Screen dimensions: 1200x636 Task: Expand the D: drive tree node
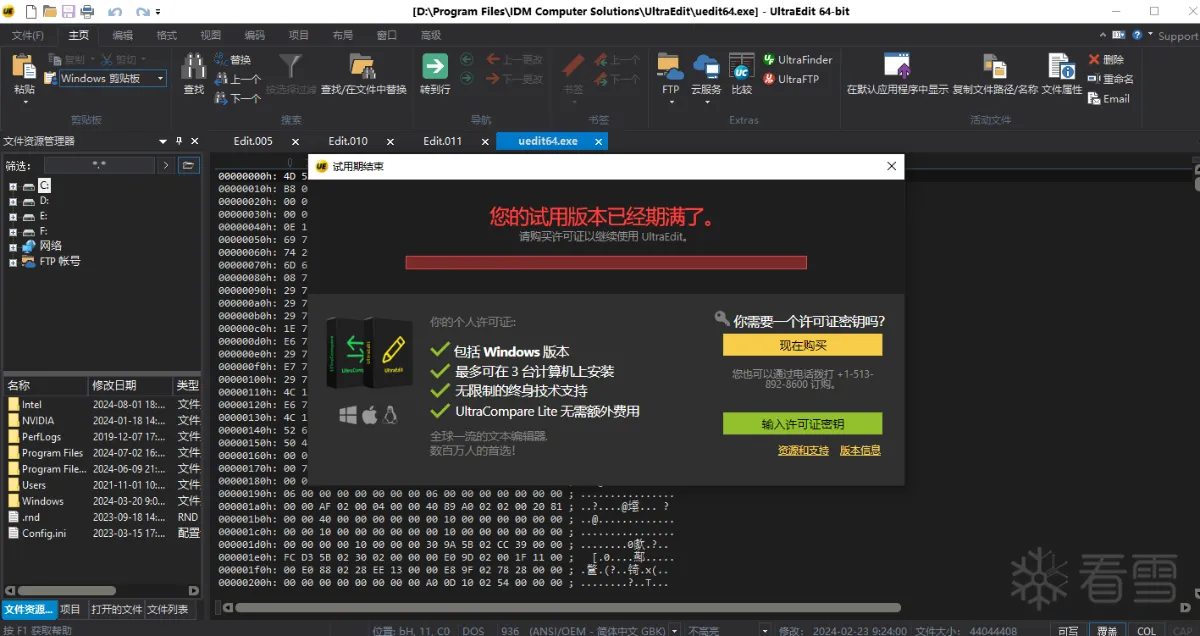pyautogui.click(x=13, y=201)
